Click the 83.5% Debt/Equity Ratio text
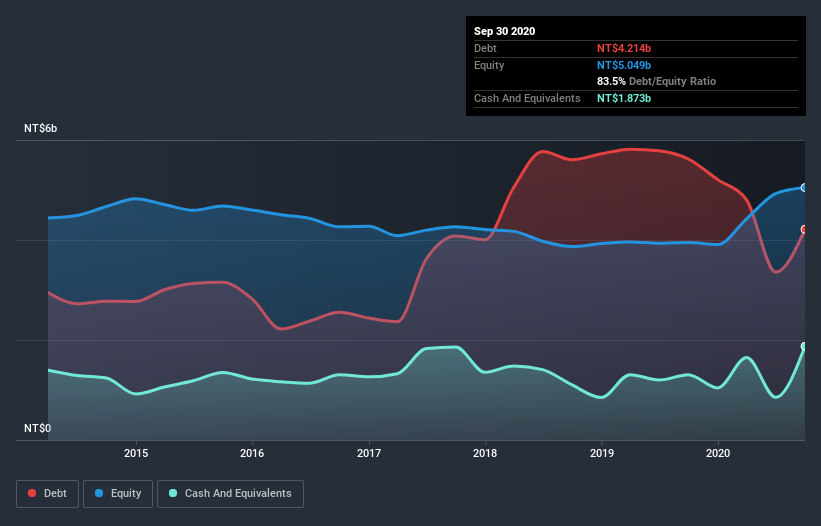 pos(657,81)
